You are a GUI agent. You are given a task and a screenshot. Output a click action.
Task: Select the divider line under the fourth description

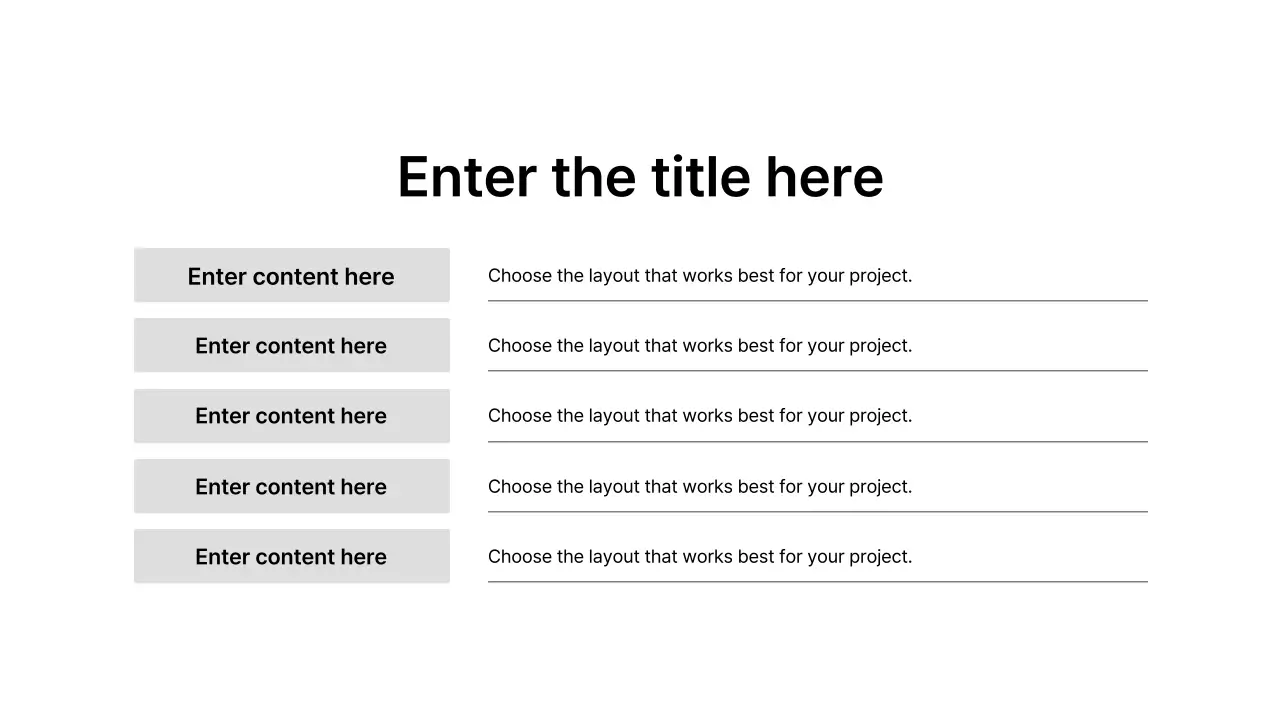coord(817,512)
